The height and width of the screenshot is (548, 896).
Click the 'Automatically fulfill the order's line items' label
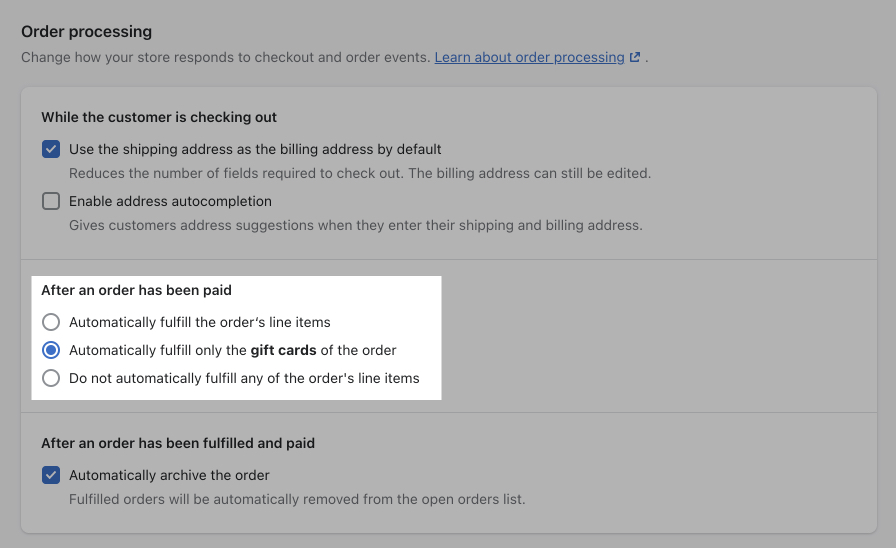pos(199,322)
